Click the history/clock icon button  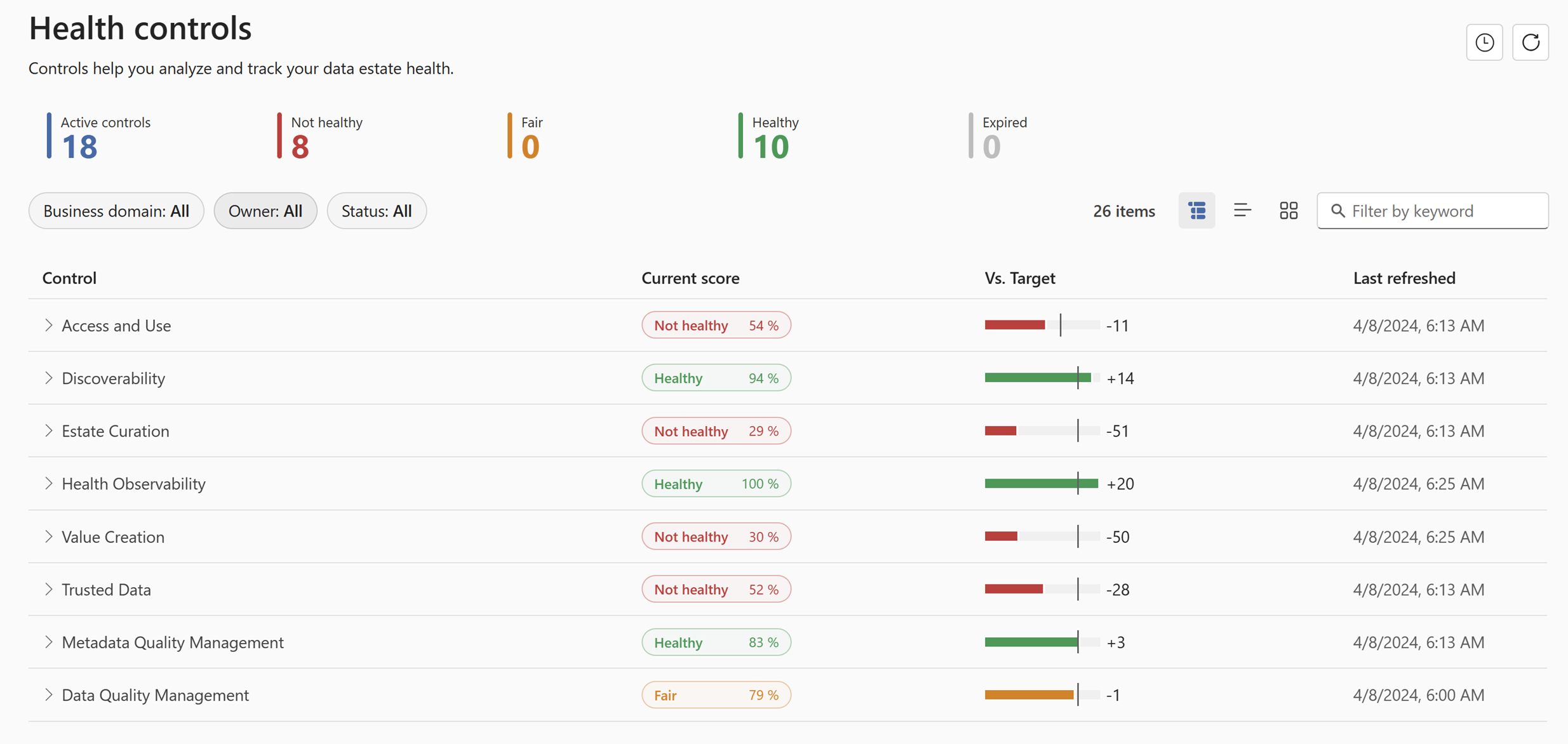[1485, 41]
